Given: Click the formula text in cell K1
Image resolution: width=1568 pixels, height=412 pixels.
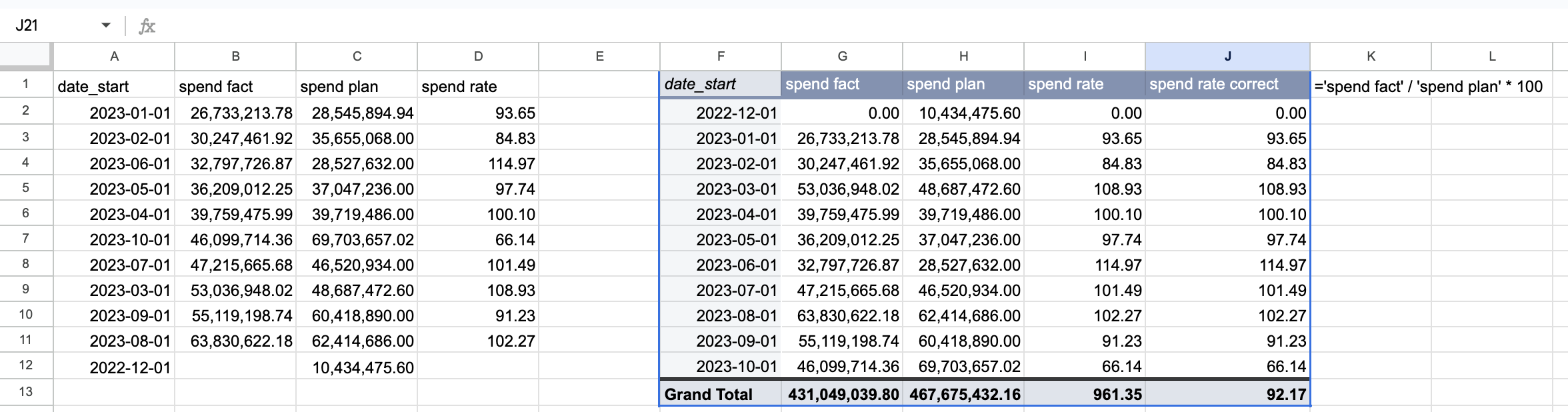Looking at the screenshot, I should pos(1429,87).
